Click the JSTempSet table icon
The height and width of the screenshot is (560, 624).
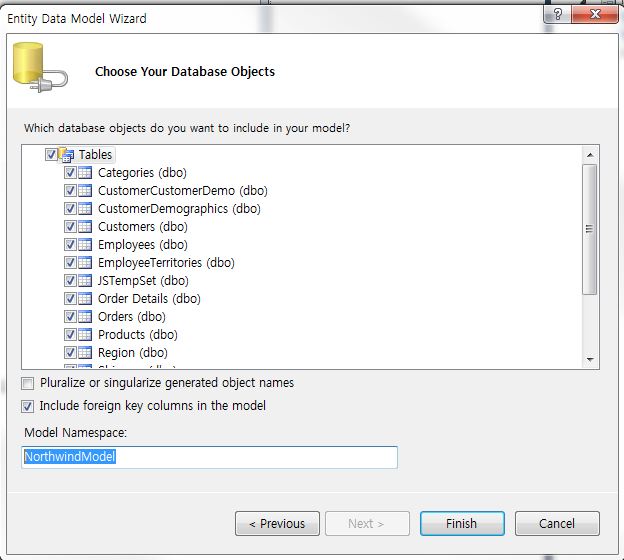pyautogui.click(x=85, y=281)
